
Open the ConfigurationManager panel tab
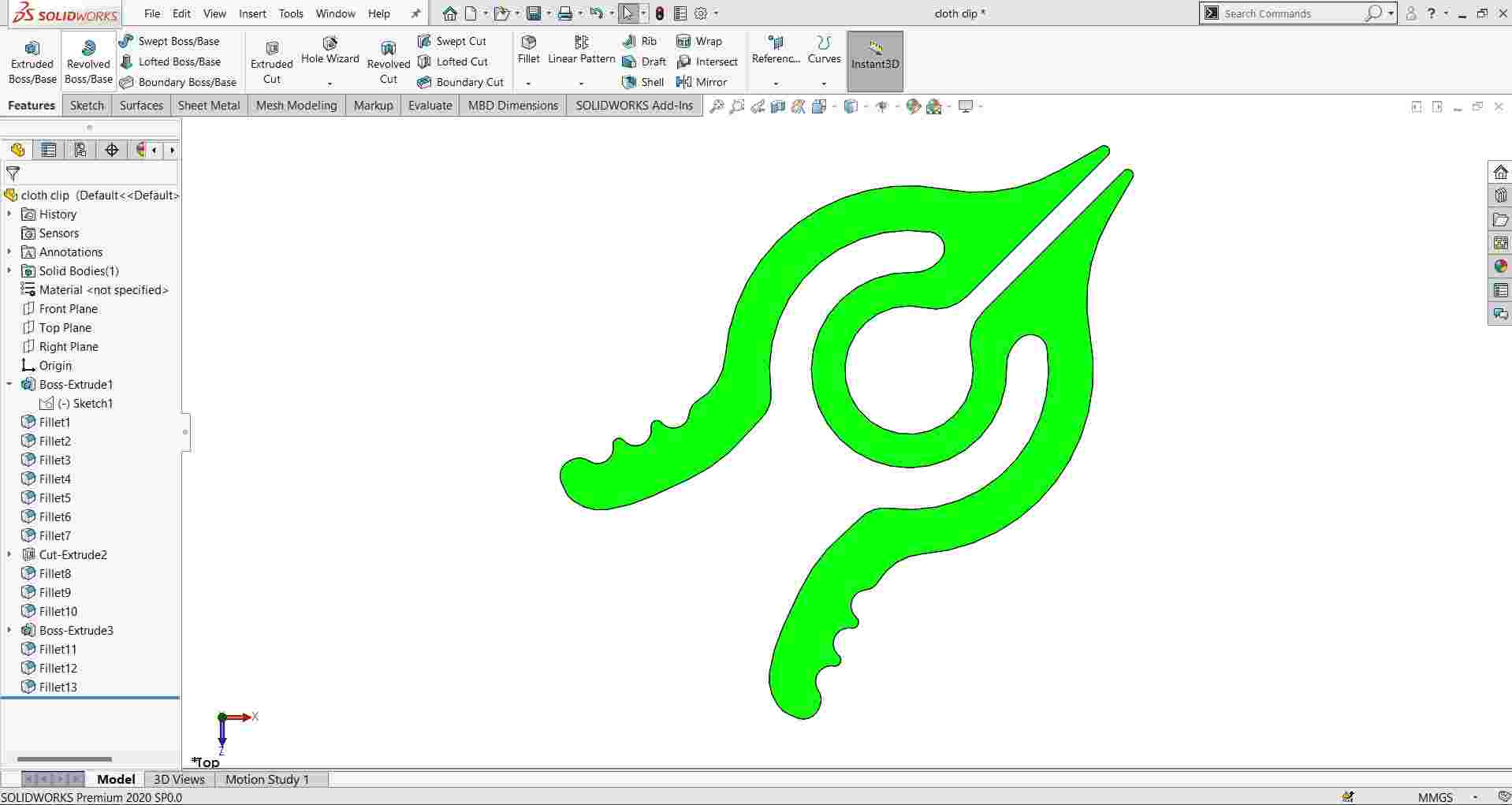80,150
